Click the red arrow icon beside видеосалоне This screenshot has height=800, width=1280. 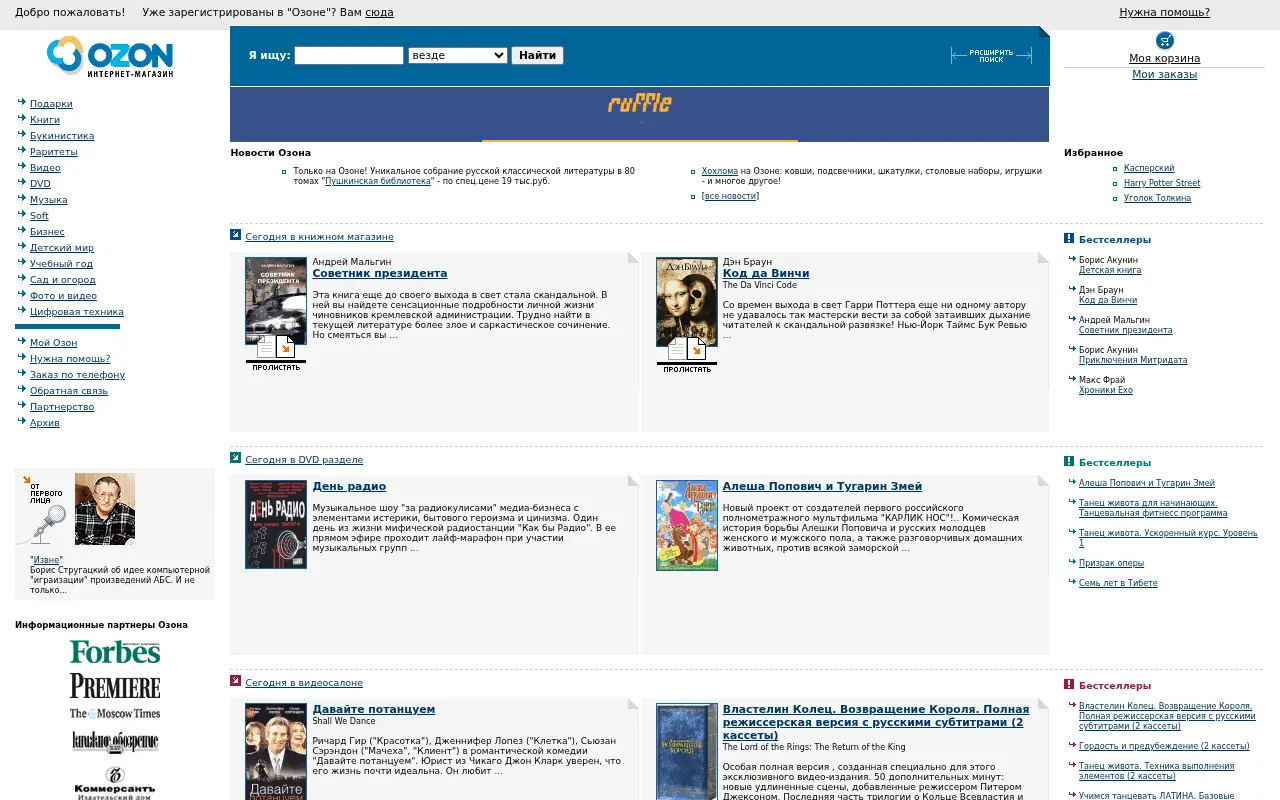tap(236, 681)
